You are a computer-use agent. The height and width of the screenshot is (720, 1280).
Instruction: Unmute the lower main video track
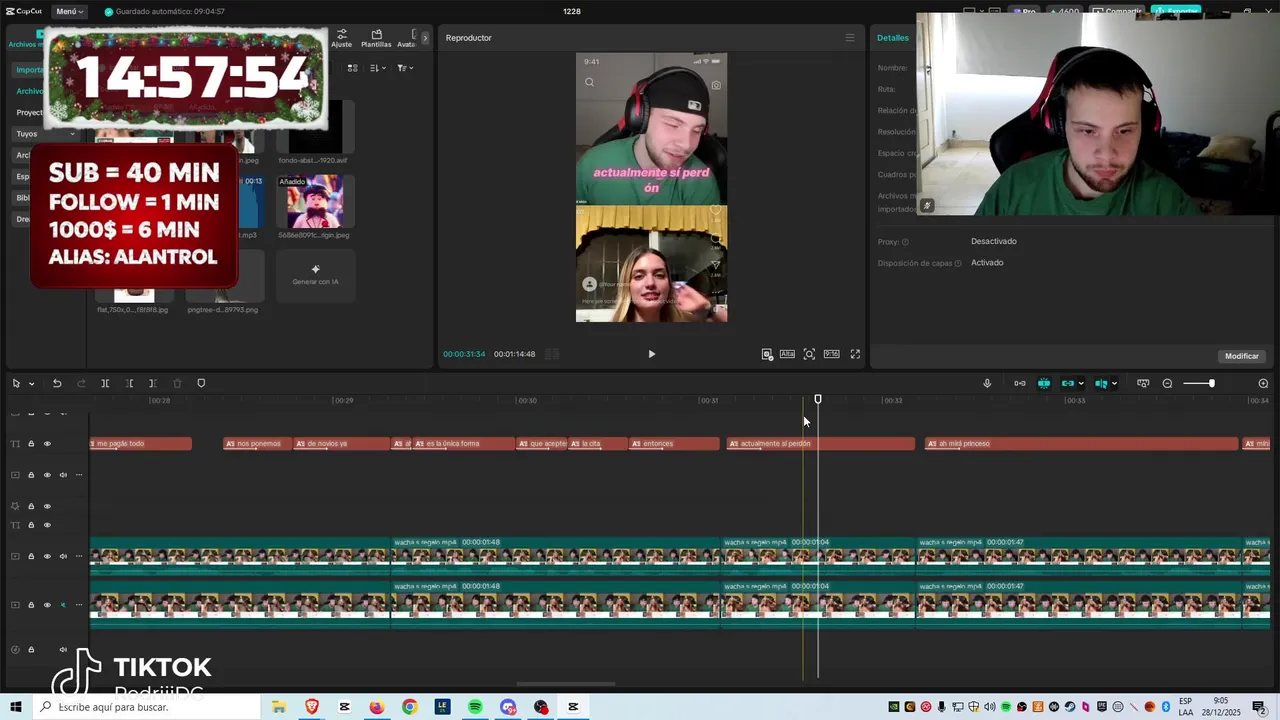(x=63, y=605)
